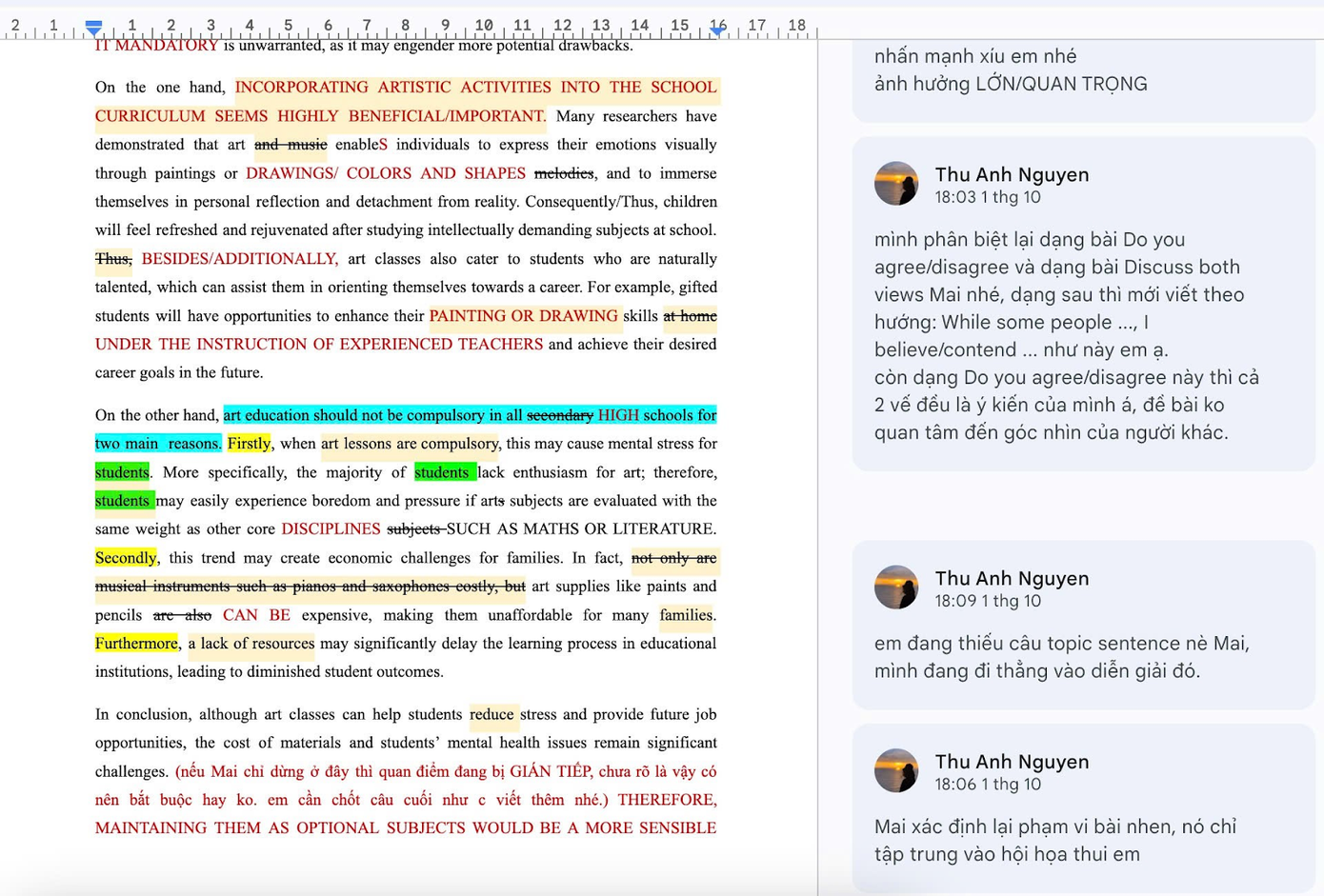Click the highlighted word 'reduce' in the conclusion
Screen dimensions: 1324x896
click(x=491, y=714)
